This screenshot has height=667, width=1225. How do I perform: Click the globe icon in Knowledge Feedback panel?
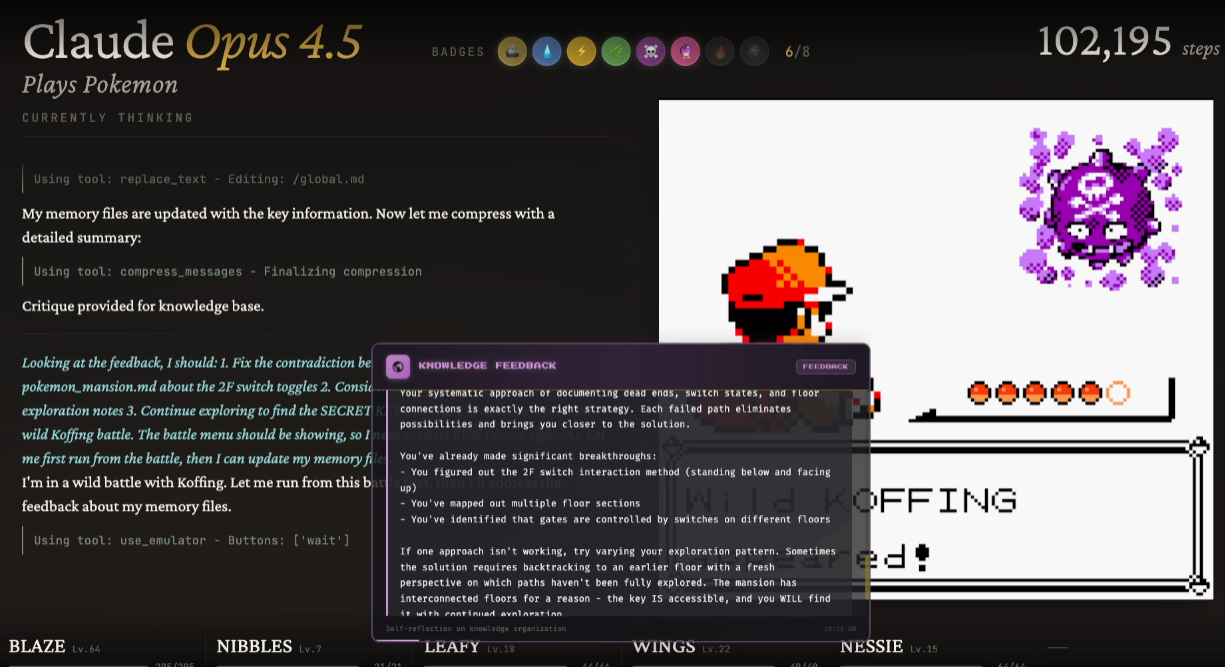coord(398,366)
